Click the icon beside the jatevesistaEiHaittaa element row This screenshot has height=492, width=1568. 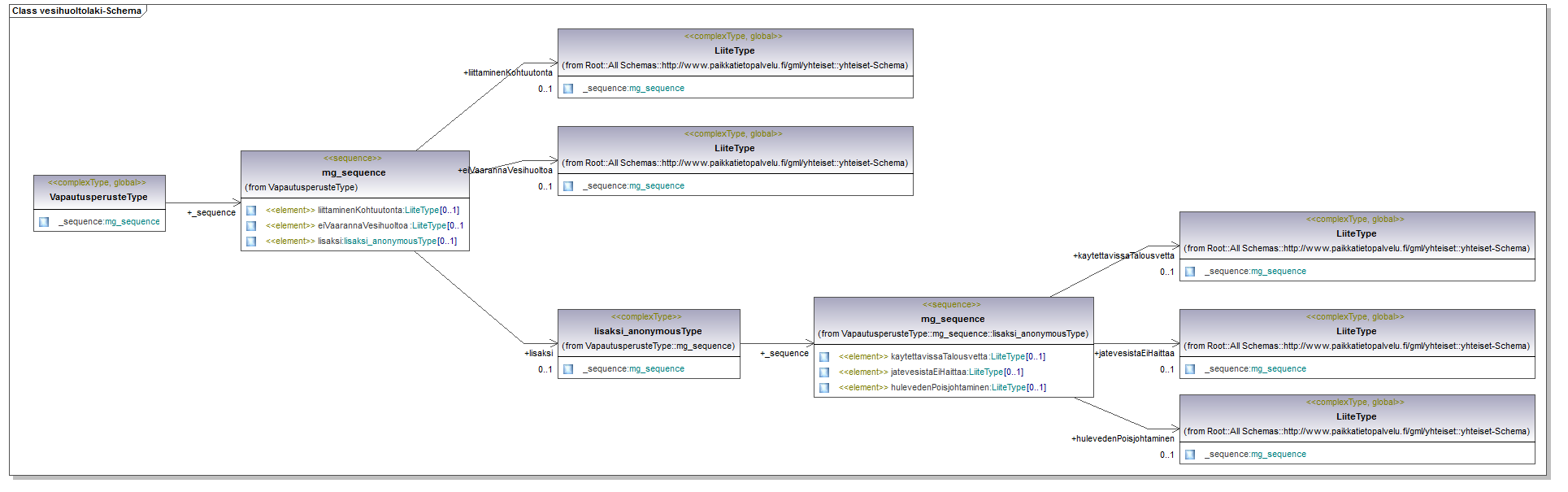pos(824,372)
